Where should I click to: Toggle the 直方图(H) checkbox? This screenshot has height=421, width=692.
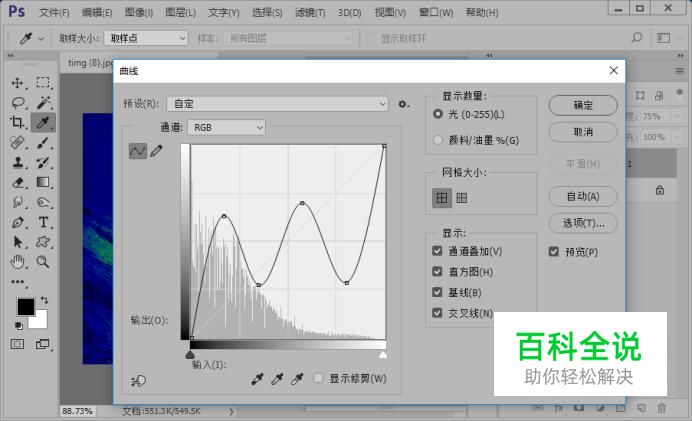437,271
